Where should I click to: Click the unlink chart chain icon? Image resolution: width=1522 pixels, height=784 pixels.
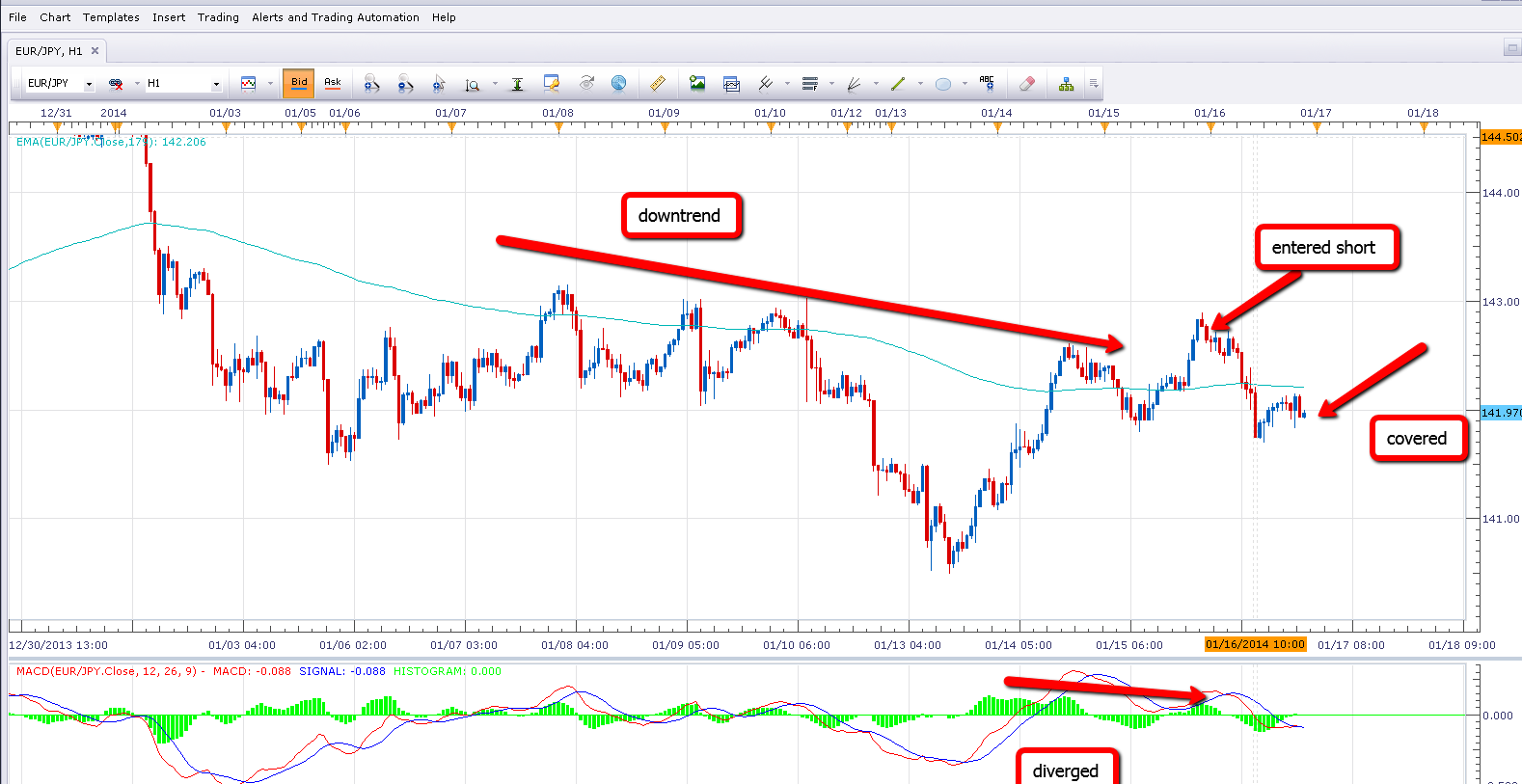(116, 84)
